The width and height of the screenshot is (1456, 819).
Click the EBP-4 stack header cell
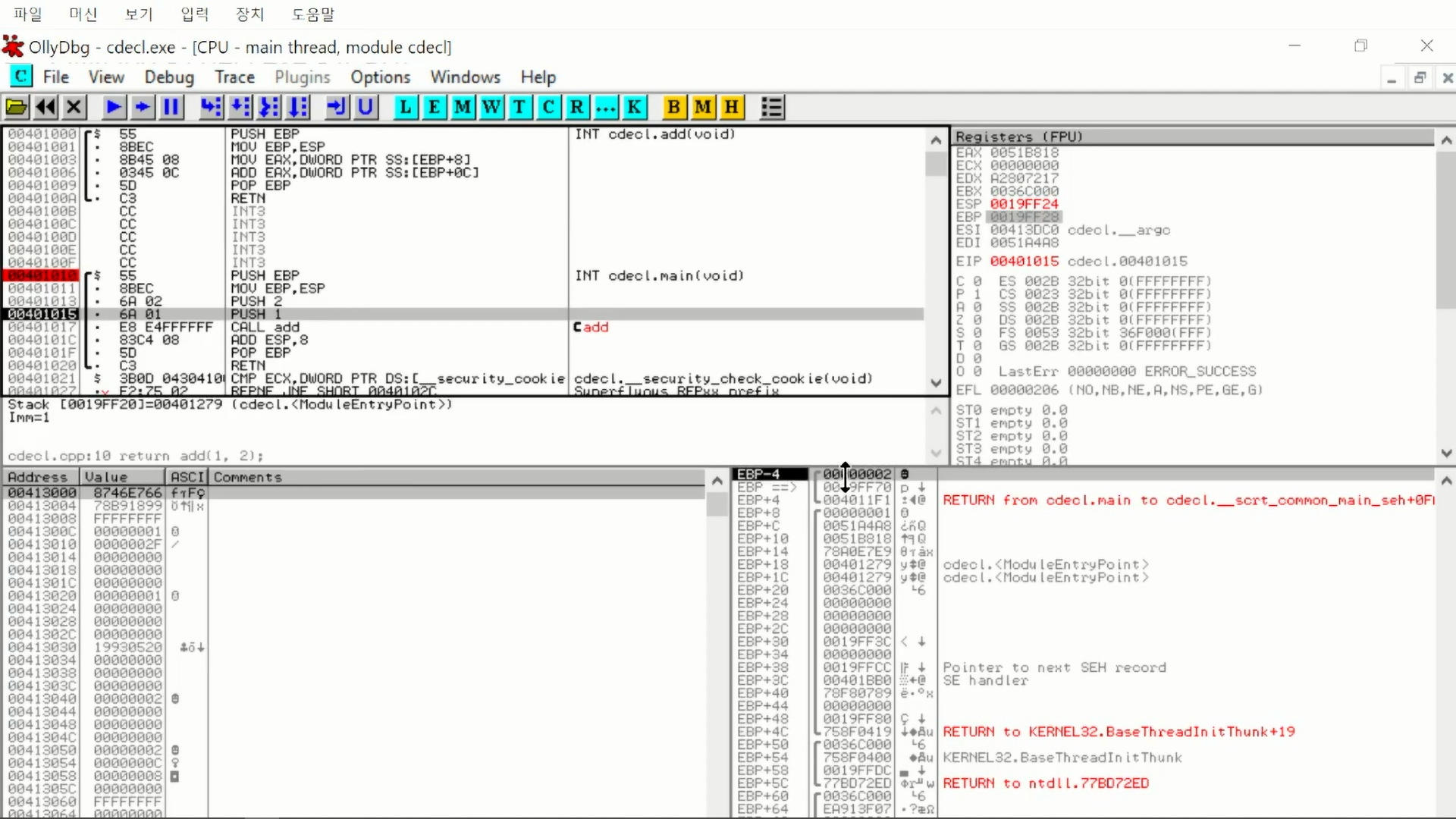pos(770,474)
